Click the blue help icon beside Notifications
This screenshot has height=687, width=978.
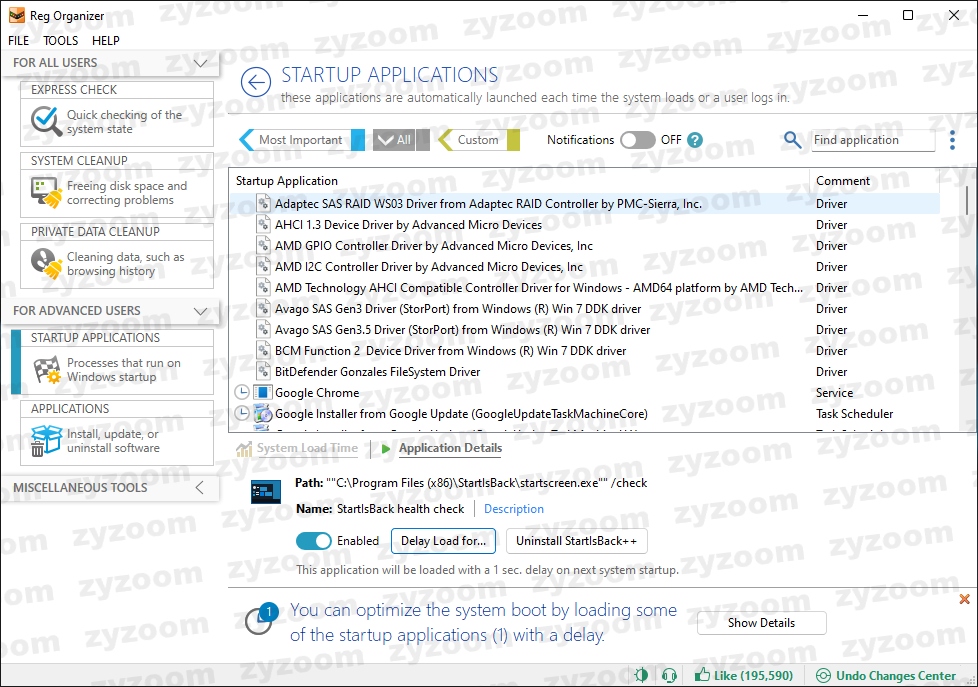695,140
